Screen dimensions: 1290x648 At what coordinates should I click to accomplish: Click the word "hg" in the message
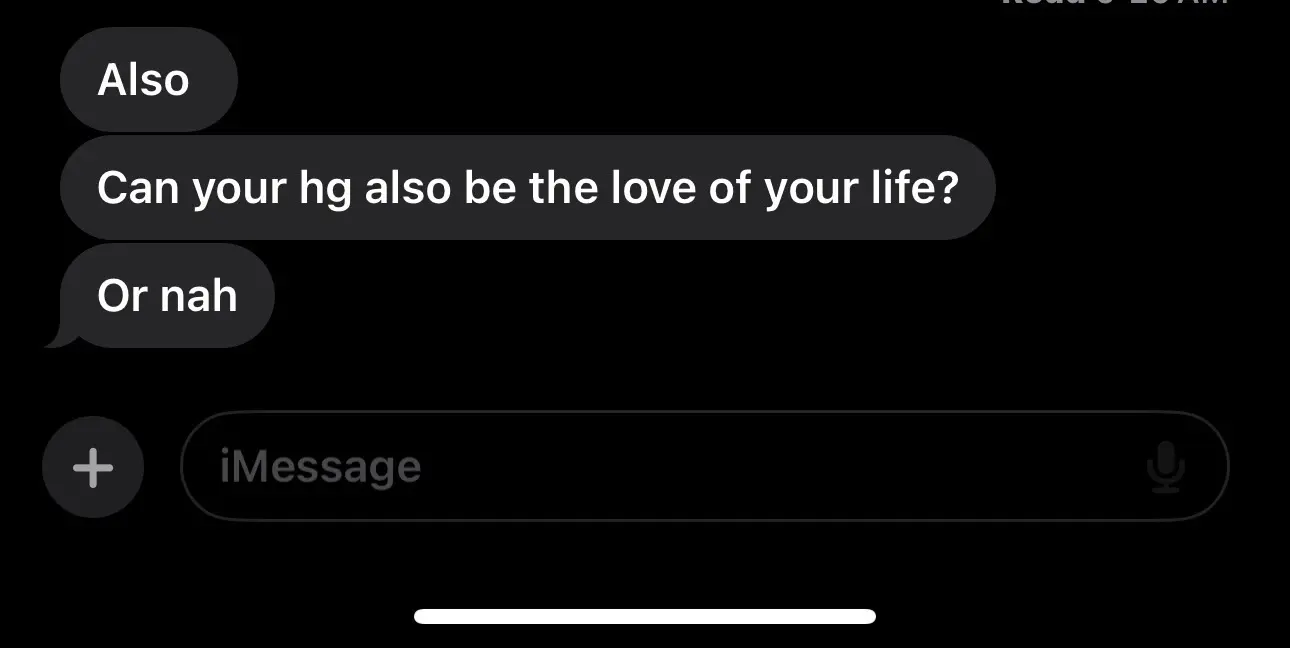pos(325,189)
